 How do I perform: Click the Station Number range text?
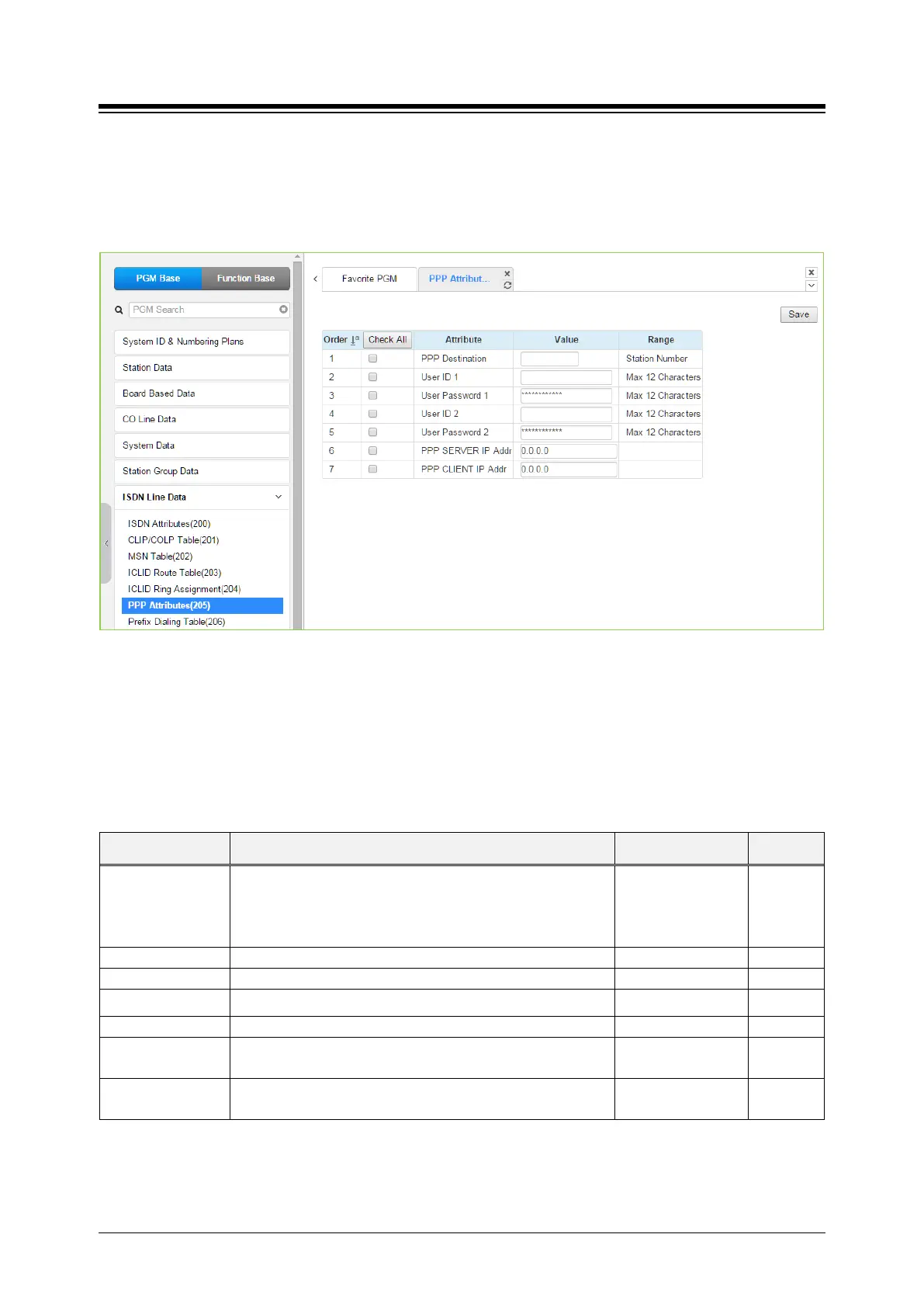click(657, 359)
